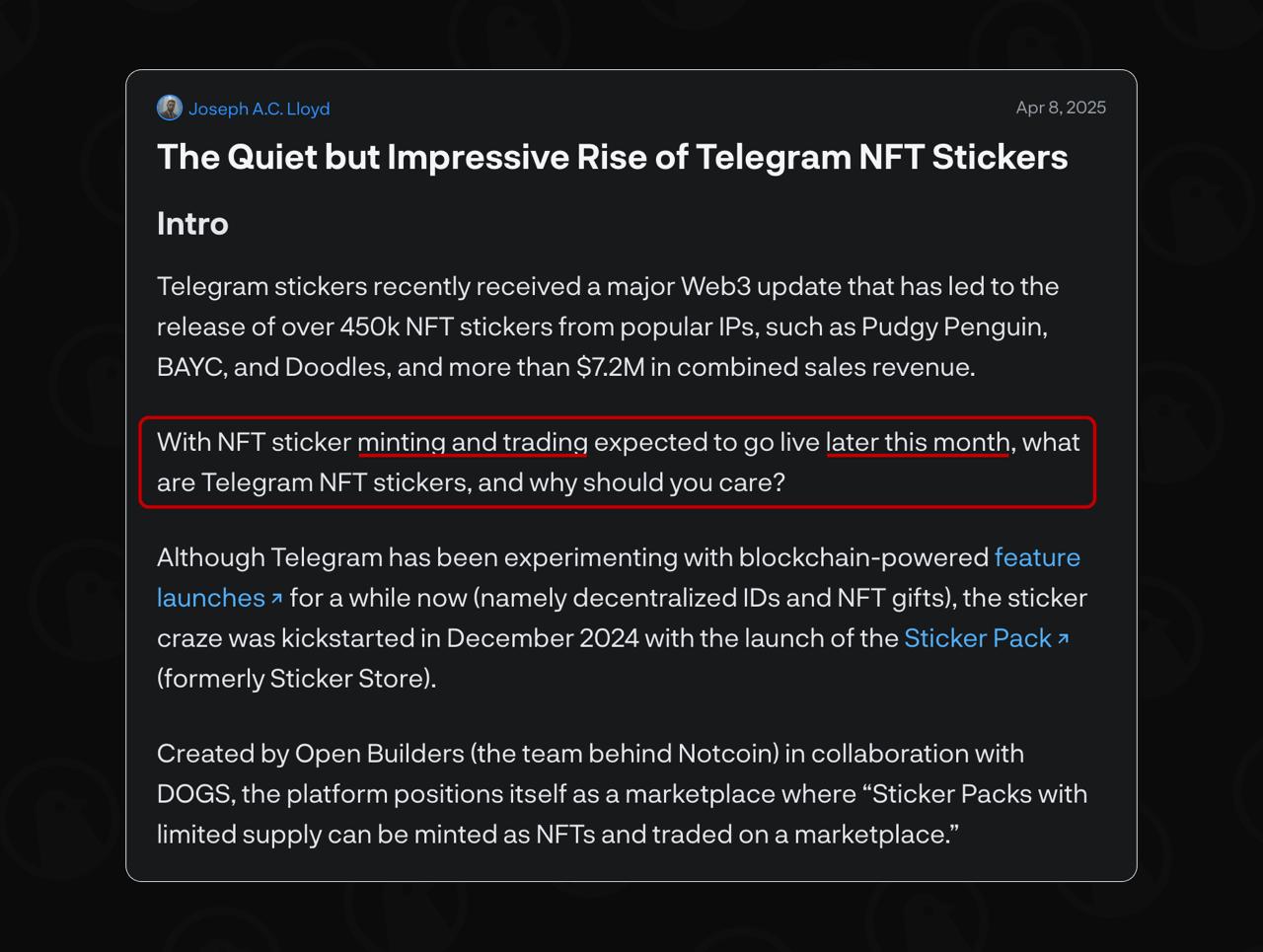
Task: Click the paragraph mentioning Pudgy Penguin
Action: click(x=608, y=327)
